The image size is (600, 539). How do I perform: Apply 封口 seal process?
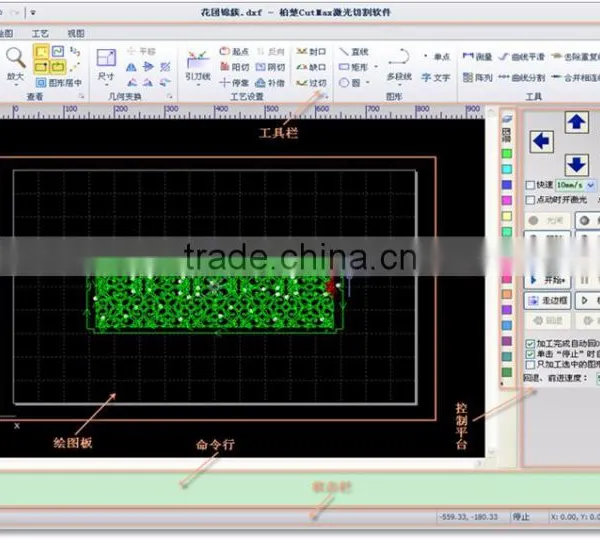[x=311, y=51]
